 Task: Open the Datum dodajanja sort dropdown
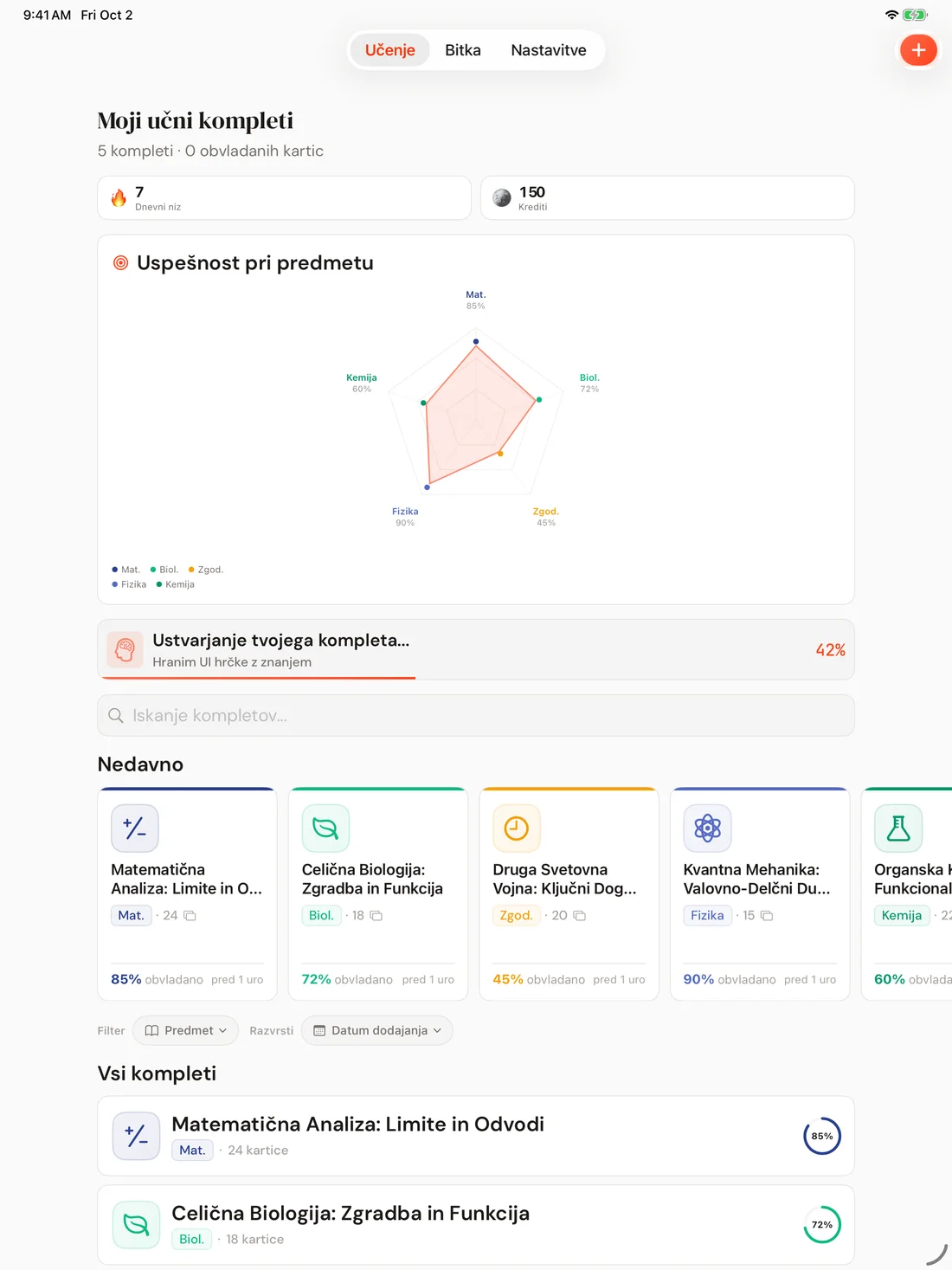[x=377, y=1030]
